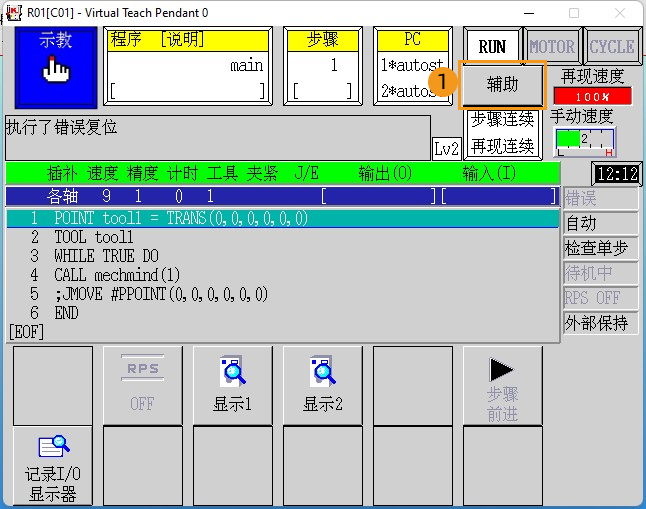Open the 记录I/O显示器 monitor icon

(53, 466)
